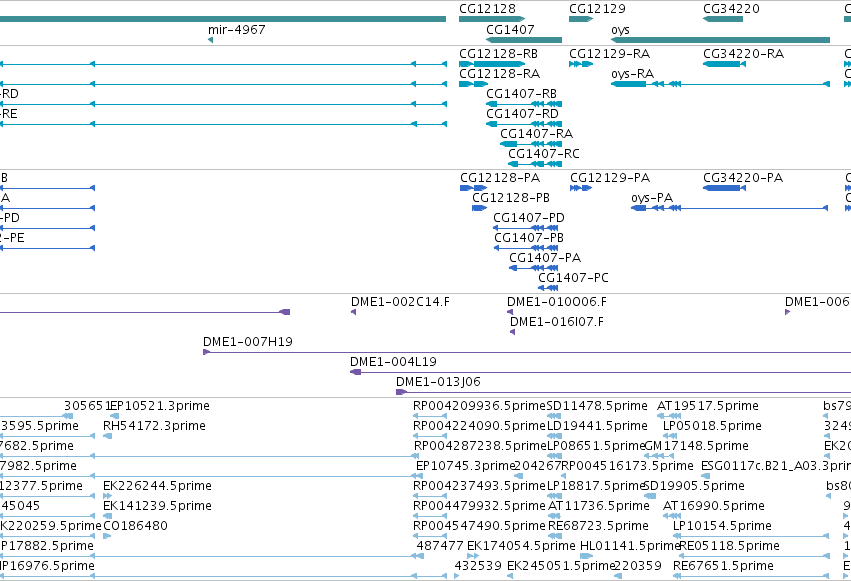Select the CG1407-RB transcript label
This screenshot has height=581, width=851.
(521, 94)
